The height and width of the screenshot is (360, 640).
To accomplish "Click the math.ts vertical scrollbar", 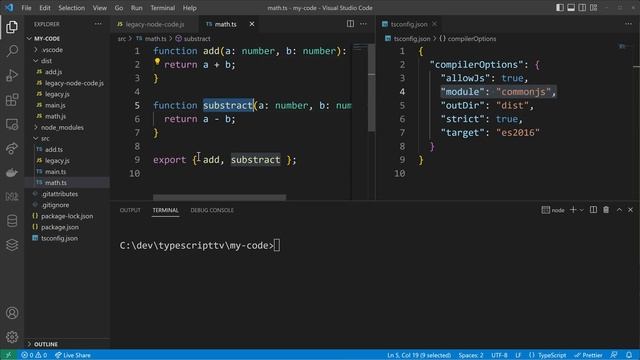I will pos(371,87).
